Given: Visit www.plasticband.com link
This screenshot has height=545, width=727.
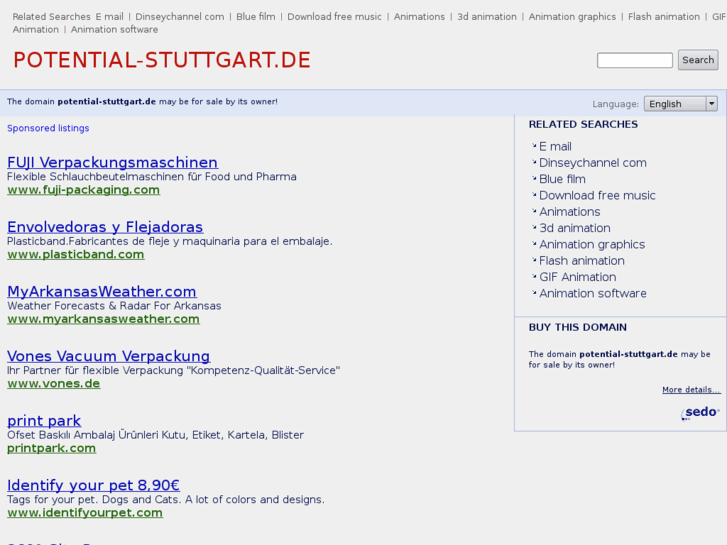Looking at the screenshot, I should (x=76, y=254).
